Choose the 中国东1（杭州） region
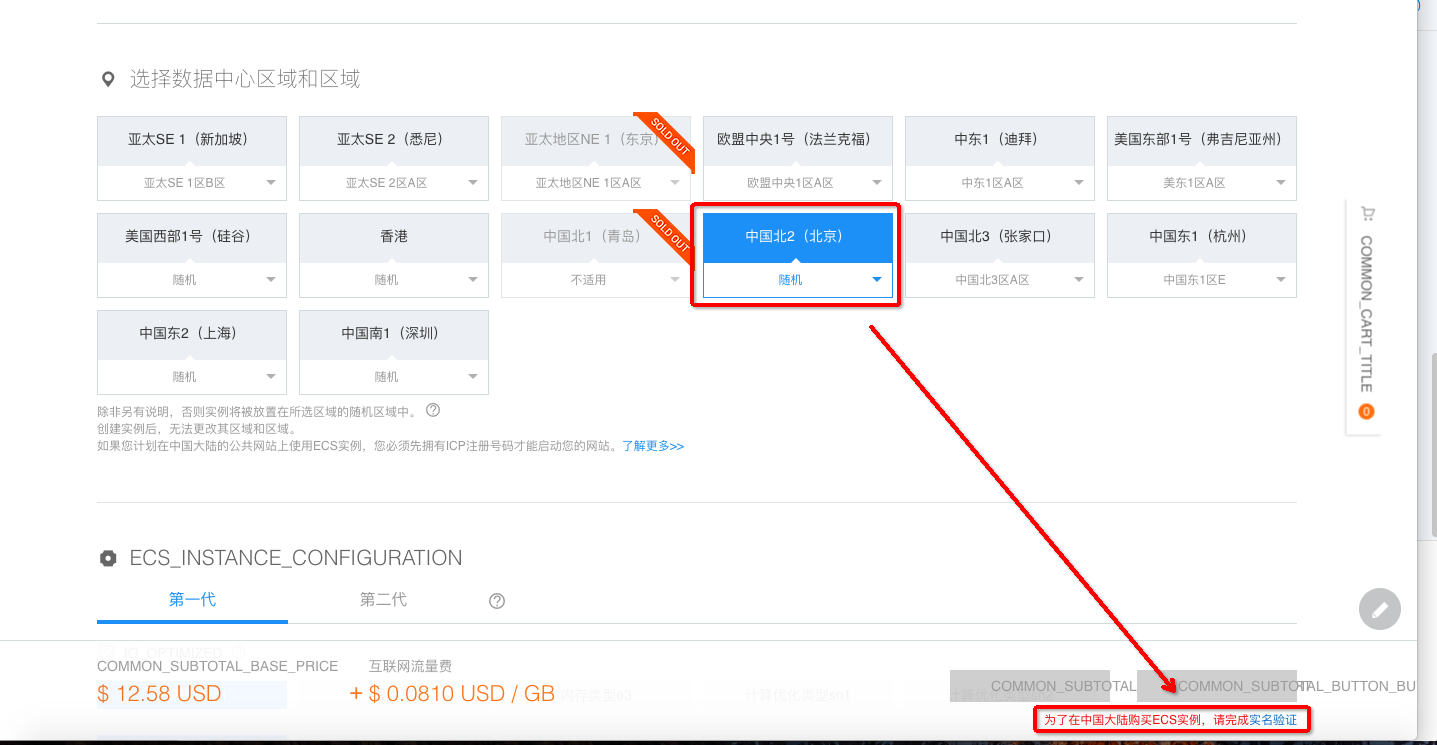This screenshot has height=745, width=1437. (1202, 237)
